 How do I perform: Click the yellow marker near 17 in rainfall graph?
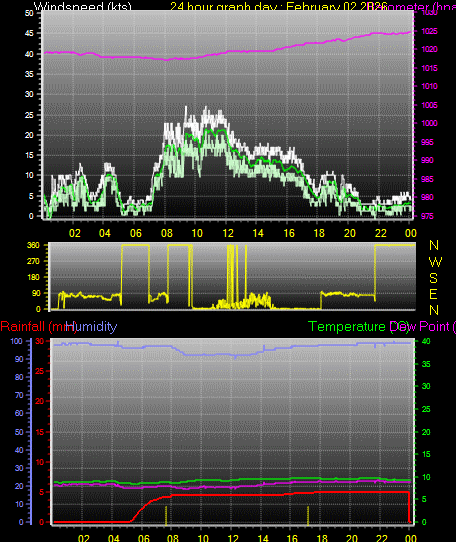(x=308, y=515)
